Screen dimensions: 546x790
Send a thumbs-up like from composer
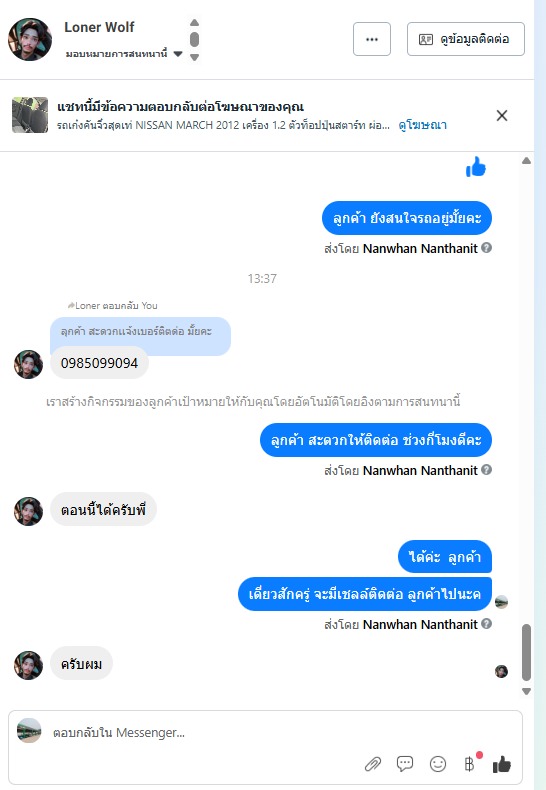click(x=502, y=764)
